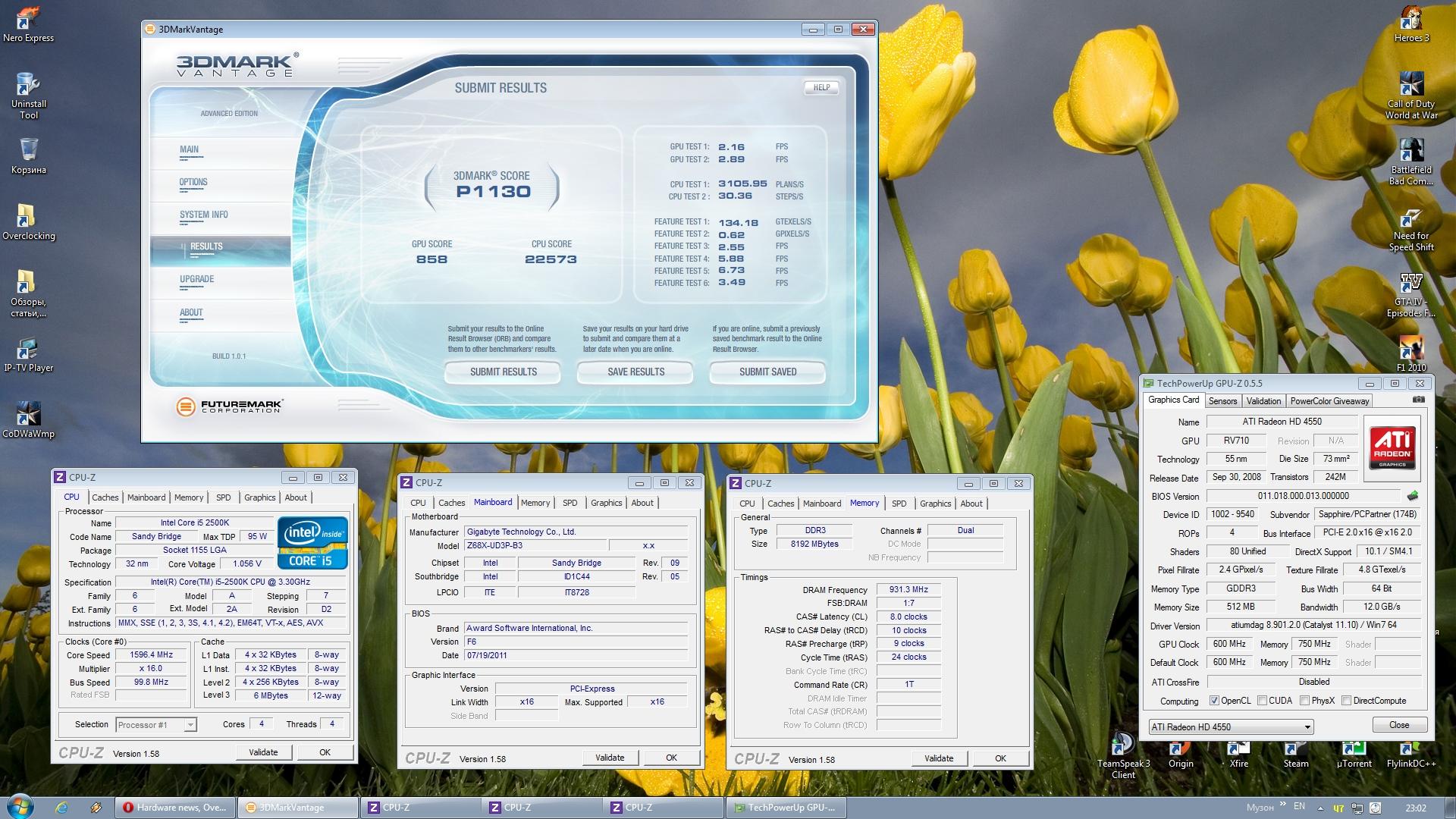Switch to Hardware news Opera taskbar item
This screenshot has height=819, width=1456.
click(x=176, y=808)
